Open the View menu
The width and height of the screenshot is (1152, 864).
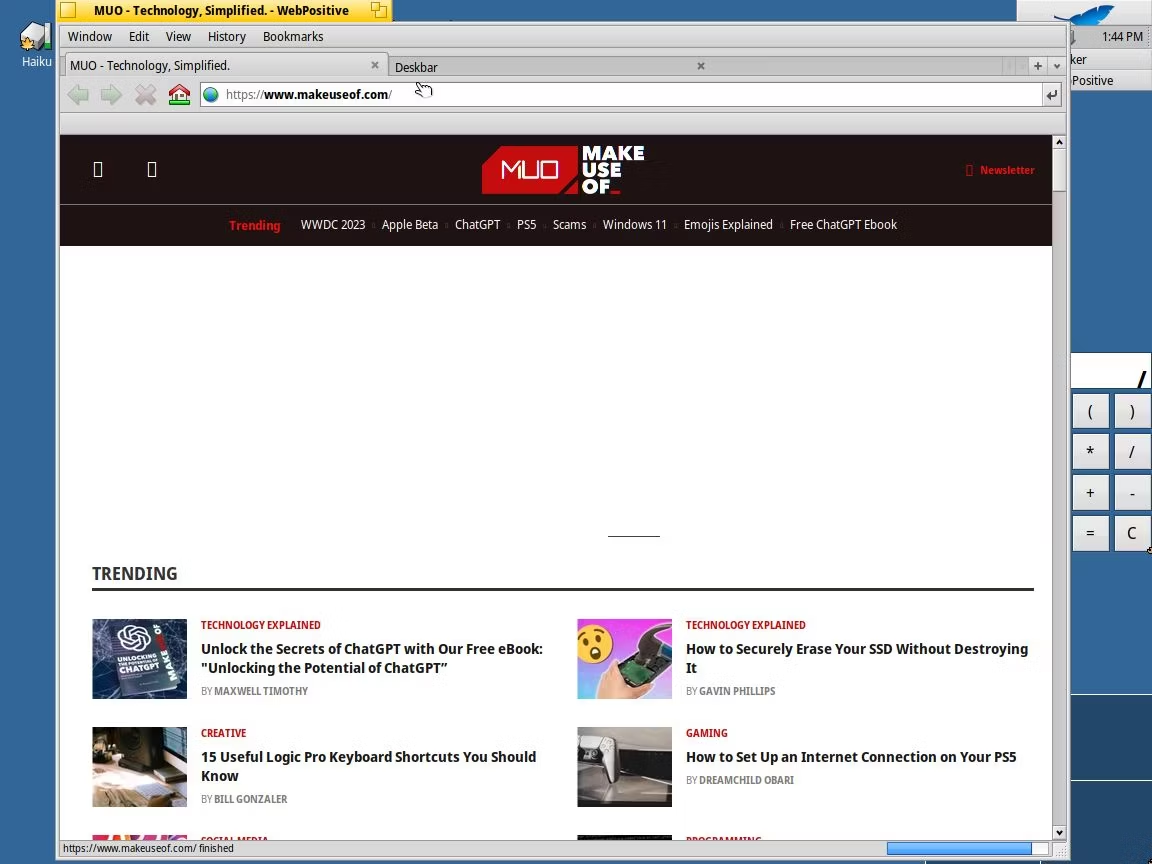point(178,36)
